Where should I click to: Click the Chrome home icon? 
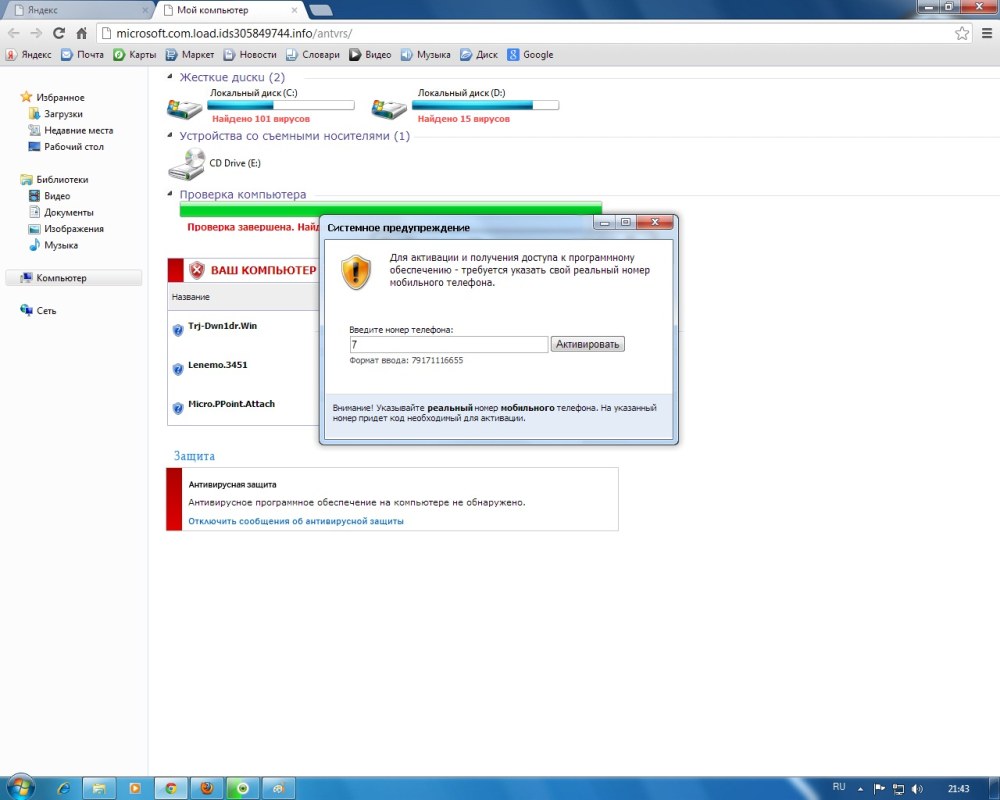tap(82, 33)
